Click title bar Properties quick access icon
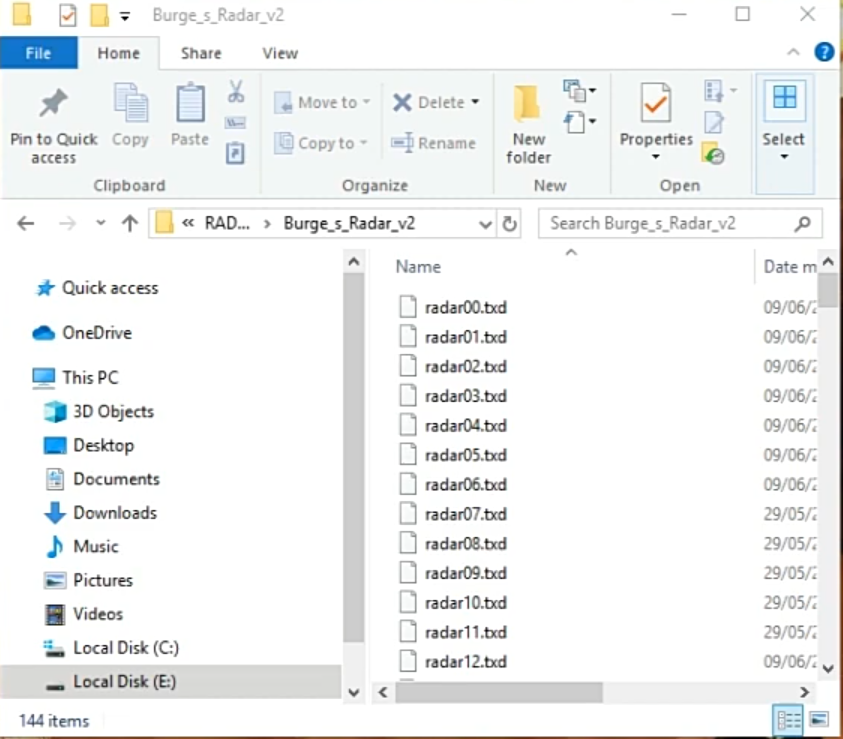Viewport: 843px width, 739px height. pyautogui.click(x=67, y=15)
